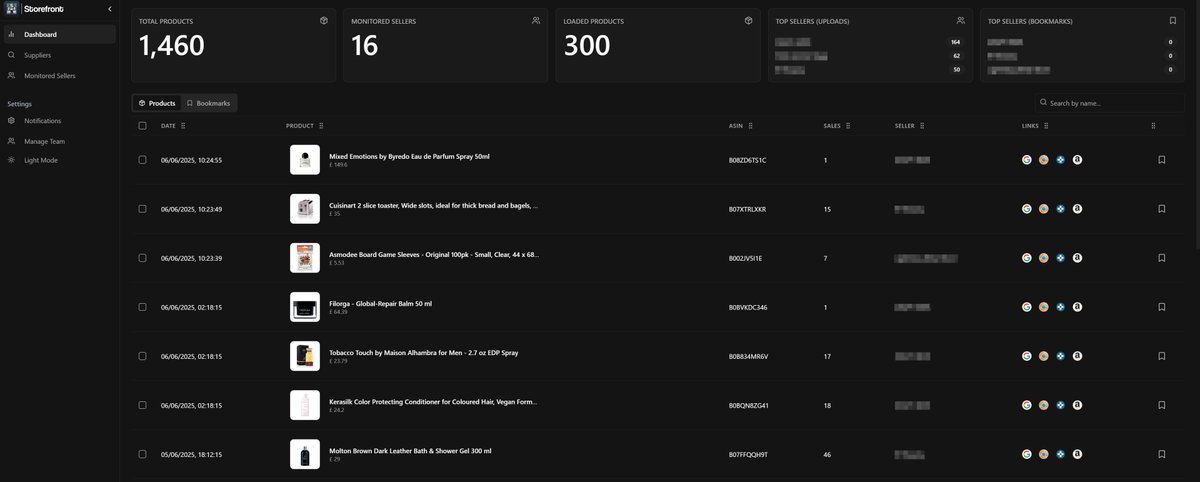1200x482 pixels.
Task: Click the Cuisinart toaster product thumbnail
Action: 305,209
